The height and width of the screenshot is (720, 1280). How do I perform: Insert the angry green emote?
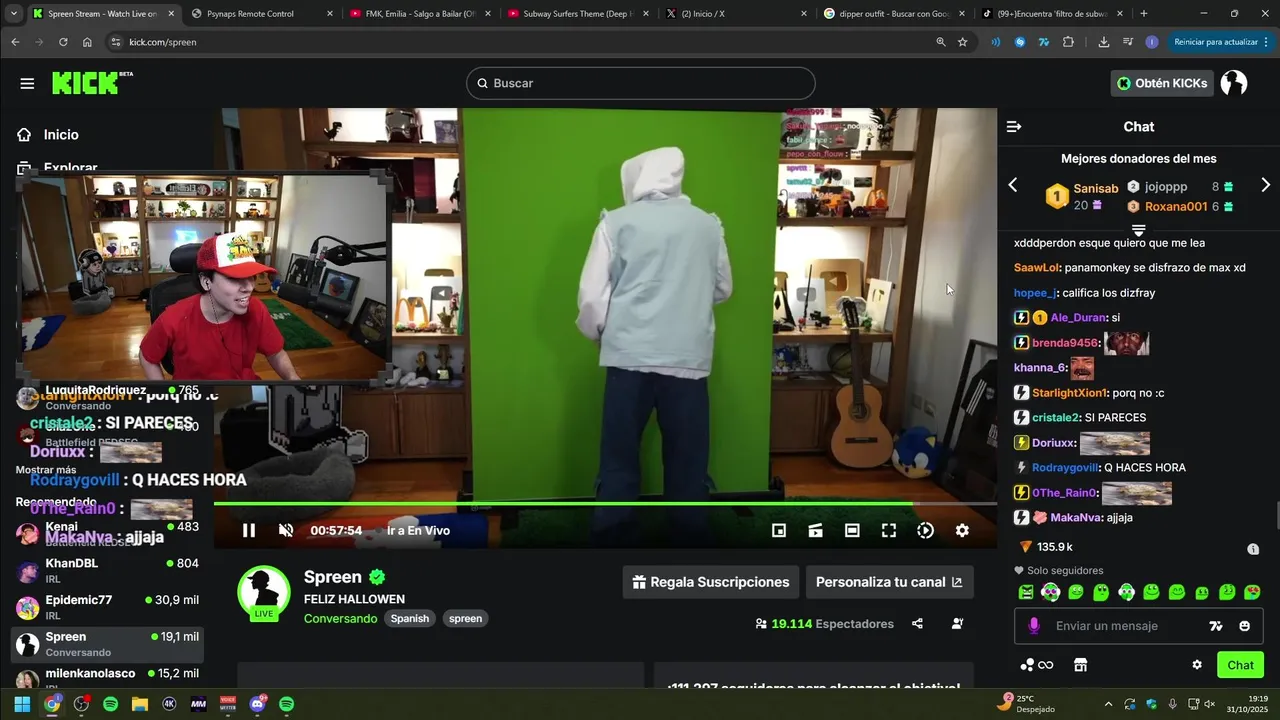pyautogui.click(x=1026, y=592)
